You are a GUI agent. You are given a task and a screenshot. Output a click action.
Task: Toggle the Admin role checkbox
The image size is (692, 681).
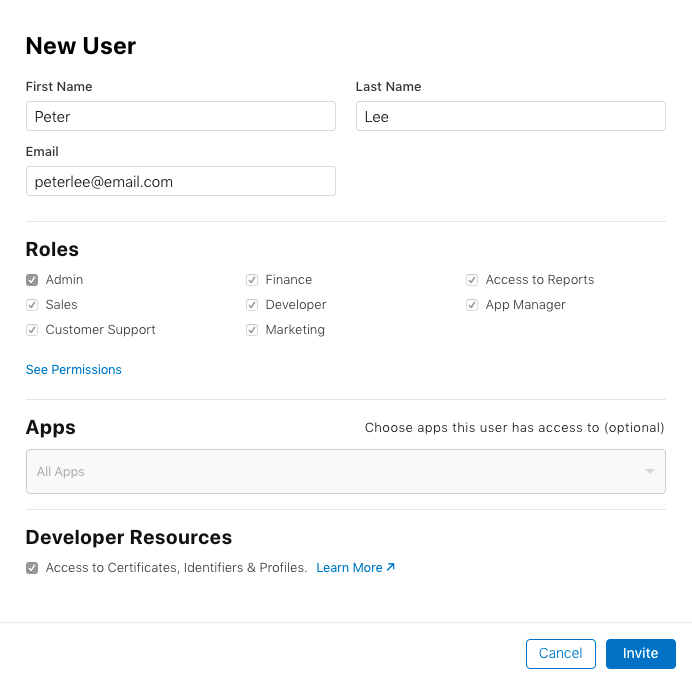32,280
